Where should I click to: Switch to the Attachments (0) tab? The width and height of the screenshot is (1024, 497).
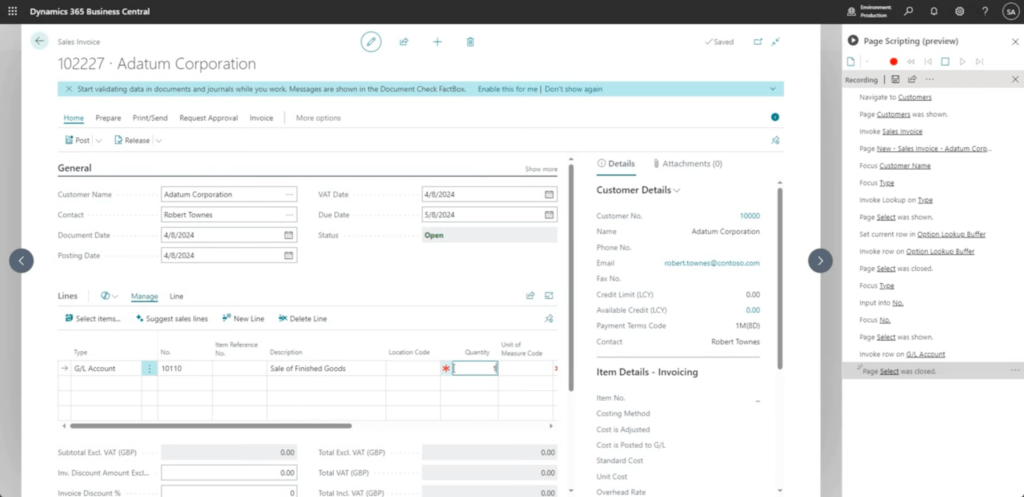pyautogui.click(x=687, y=163)
